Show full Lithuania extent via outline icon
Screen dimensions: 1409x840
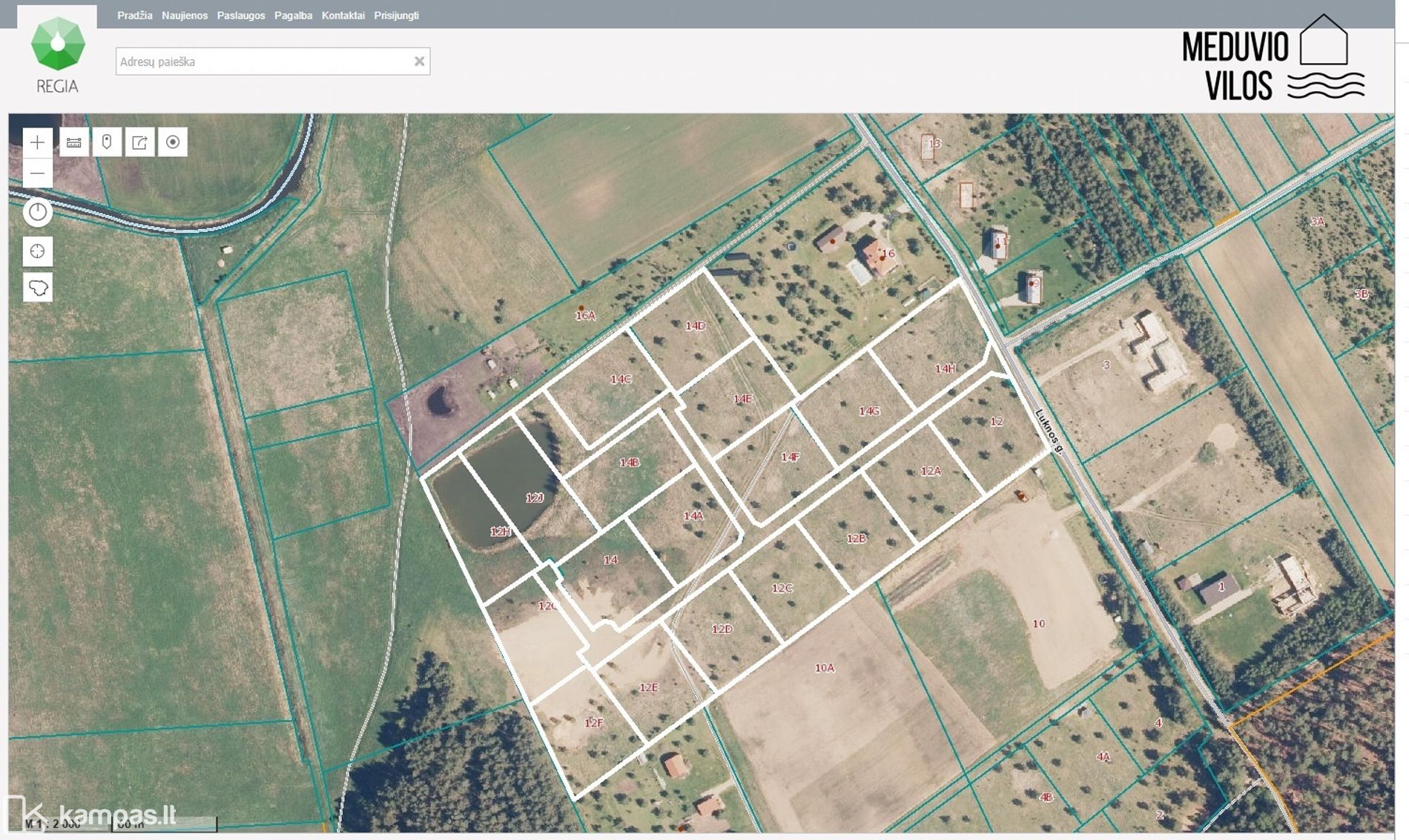click(38, 287)
